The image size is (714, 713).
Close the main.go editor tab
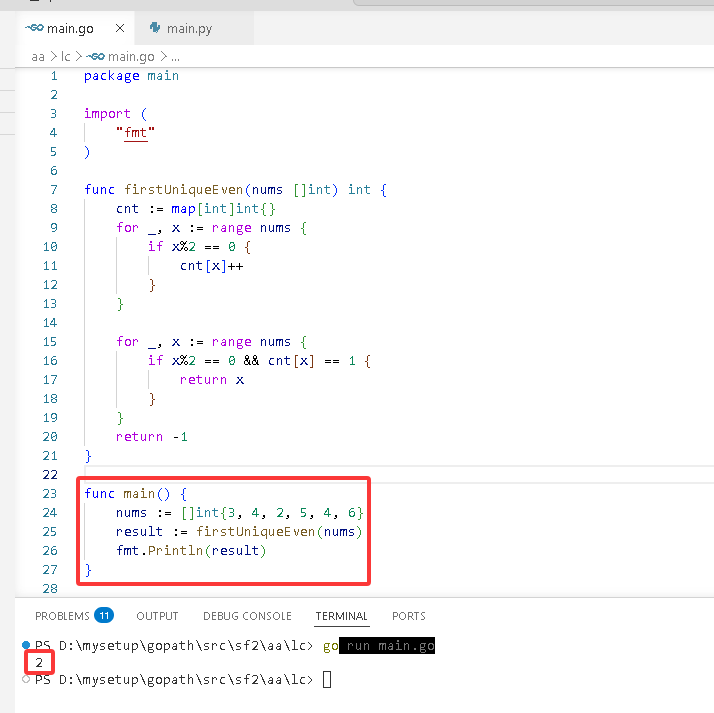point(120,28)
